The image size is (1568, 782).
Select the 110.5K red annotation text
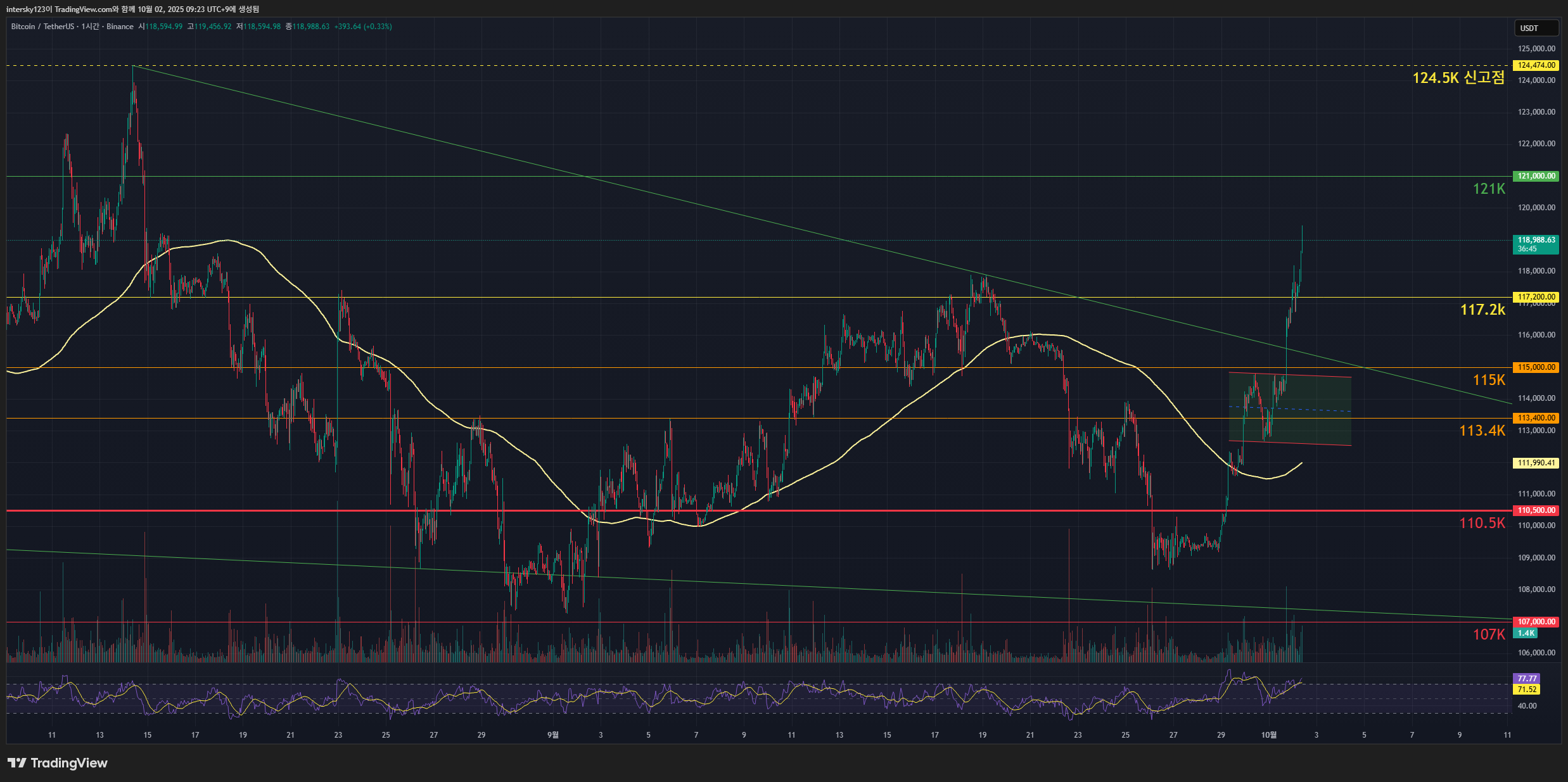pyautogui.click(x=1482, y=523)
